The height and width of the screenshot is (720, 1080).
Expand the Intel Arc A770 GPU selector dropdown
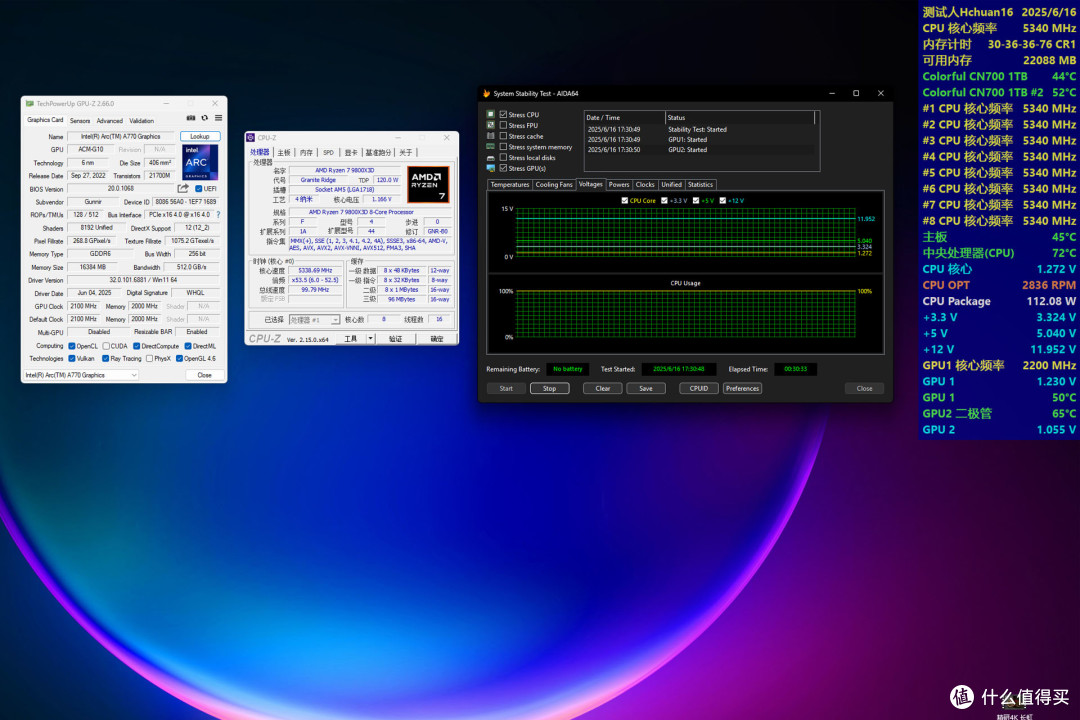[x=81, y=375]
